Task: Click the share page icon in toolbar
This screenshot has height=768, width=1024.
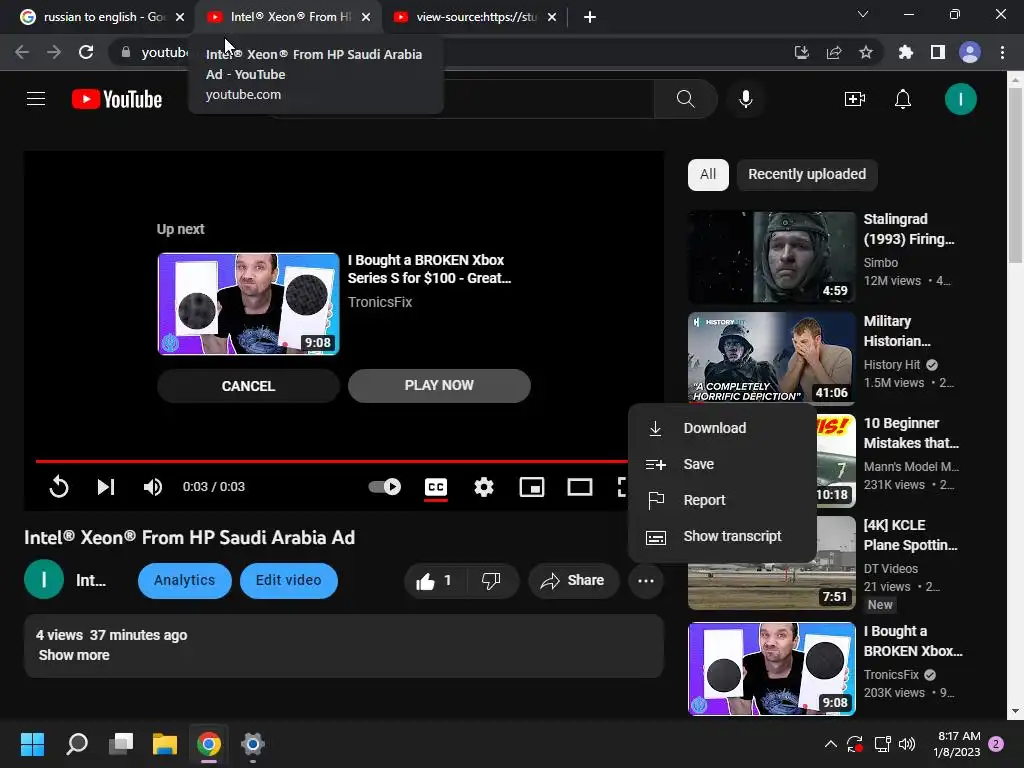Action: [x=833, y=52]
